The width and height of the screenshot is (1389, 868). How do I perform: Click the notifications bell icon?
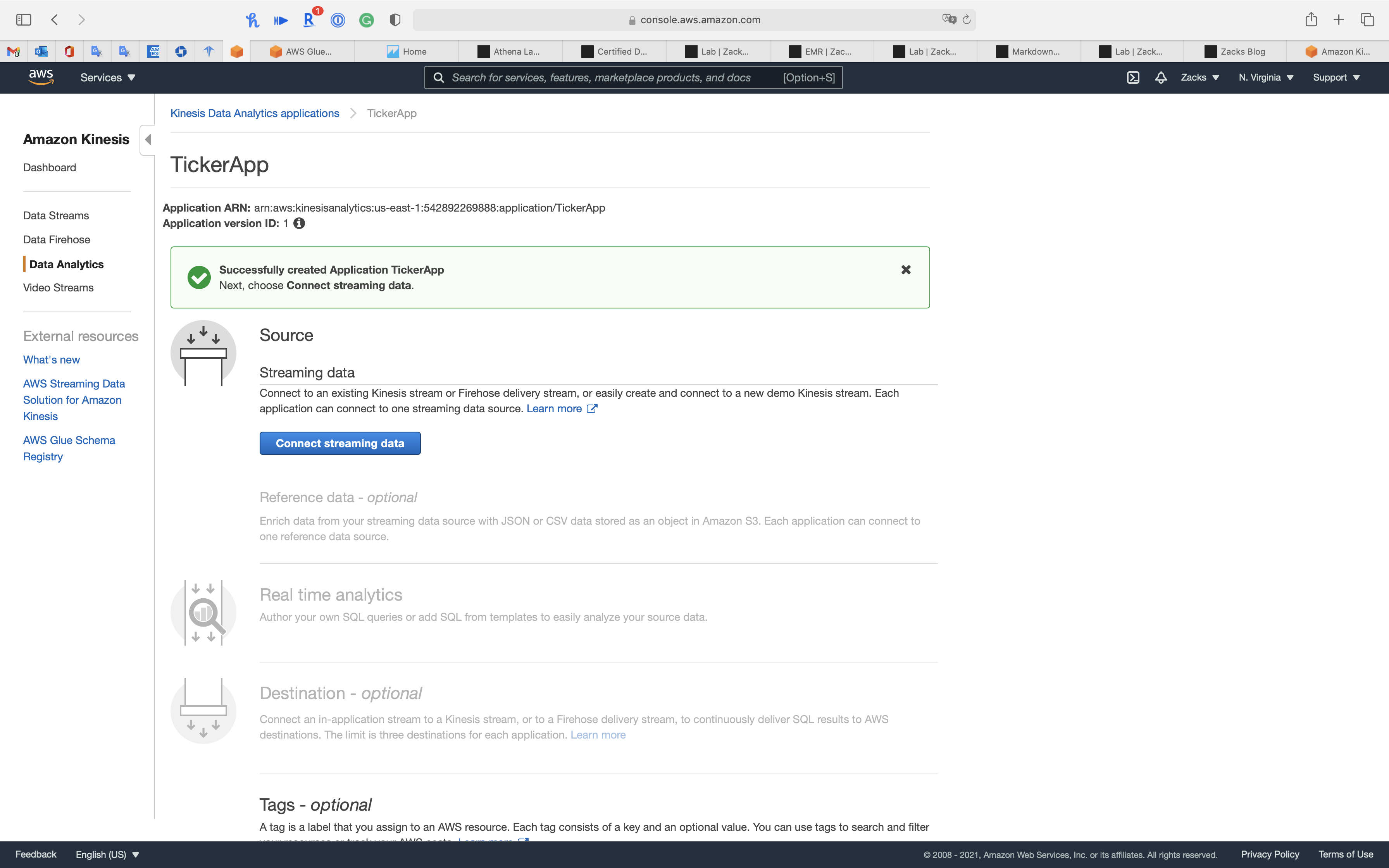[x=1161, y=77]
